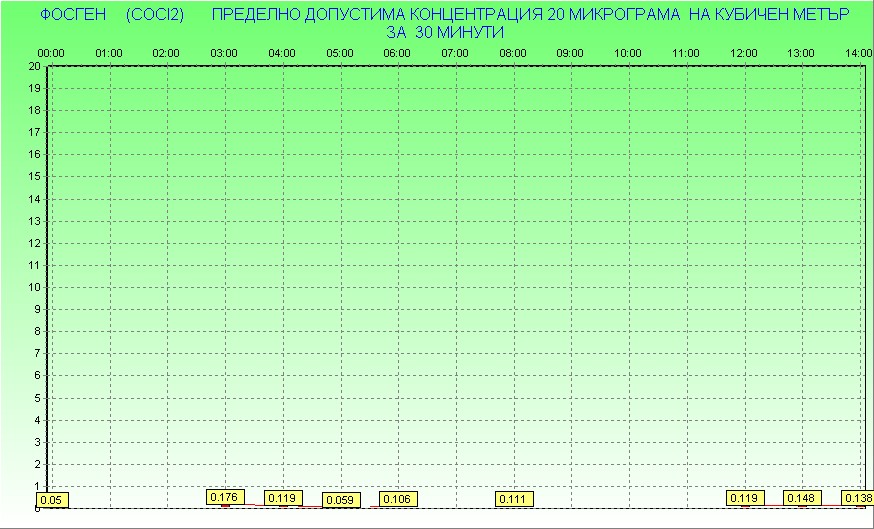Image resolution: width=874 pixels, height=529 pixels.
Task: Select the 0.05 value label
Action: point(51,499)
